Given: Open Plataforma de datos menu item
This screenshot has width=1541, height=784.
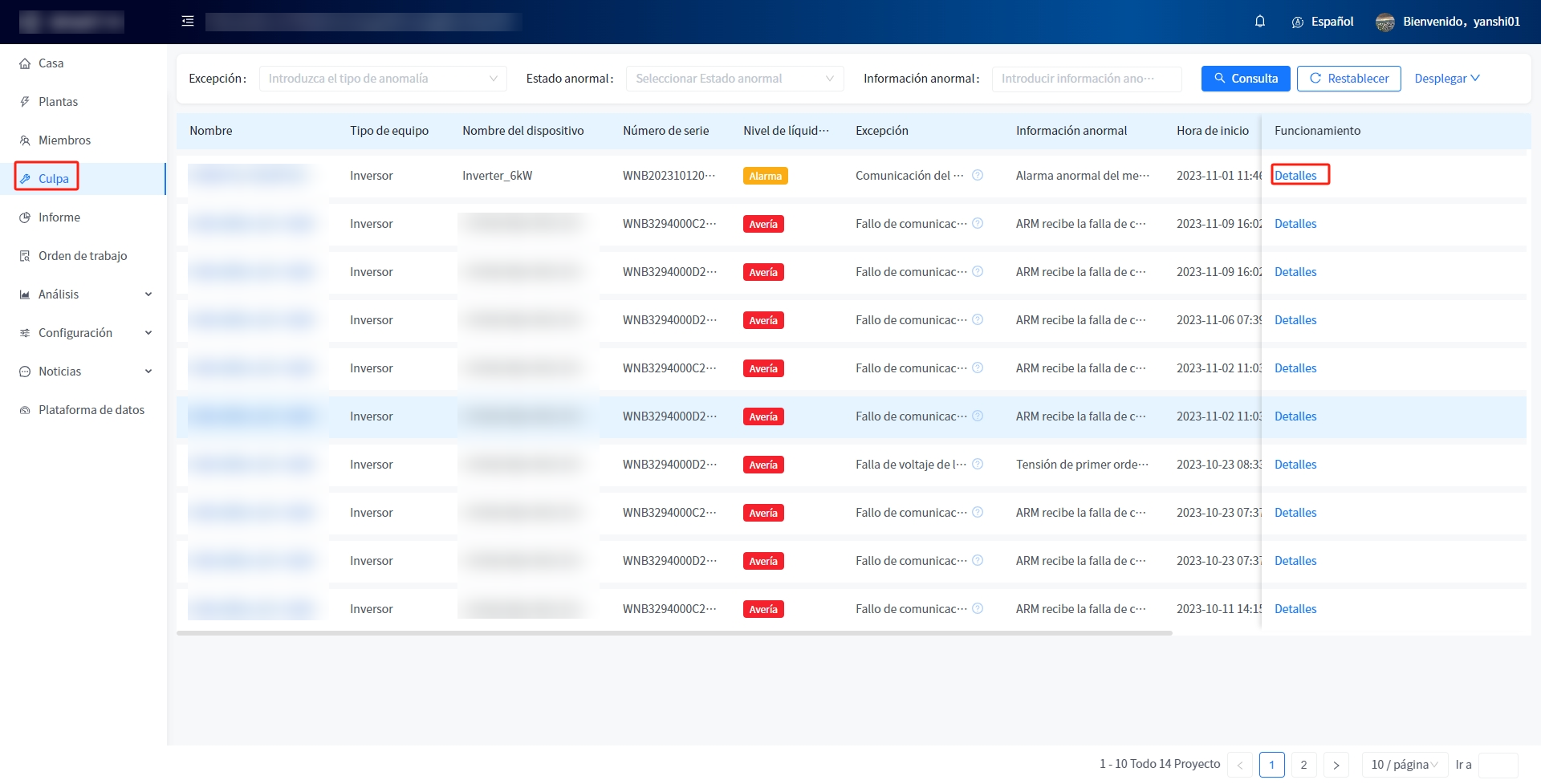Looking at the screenshot, I should coord(83,410).
